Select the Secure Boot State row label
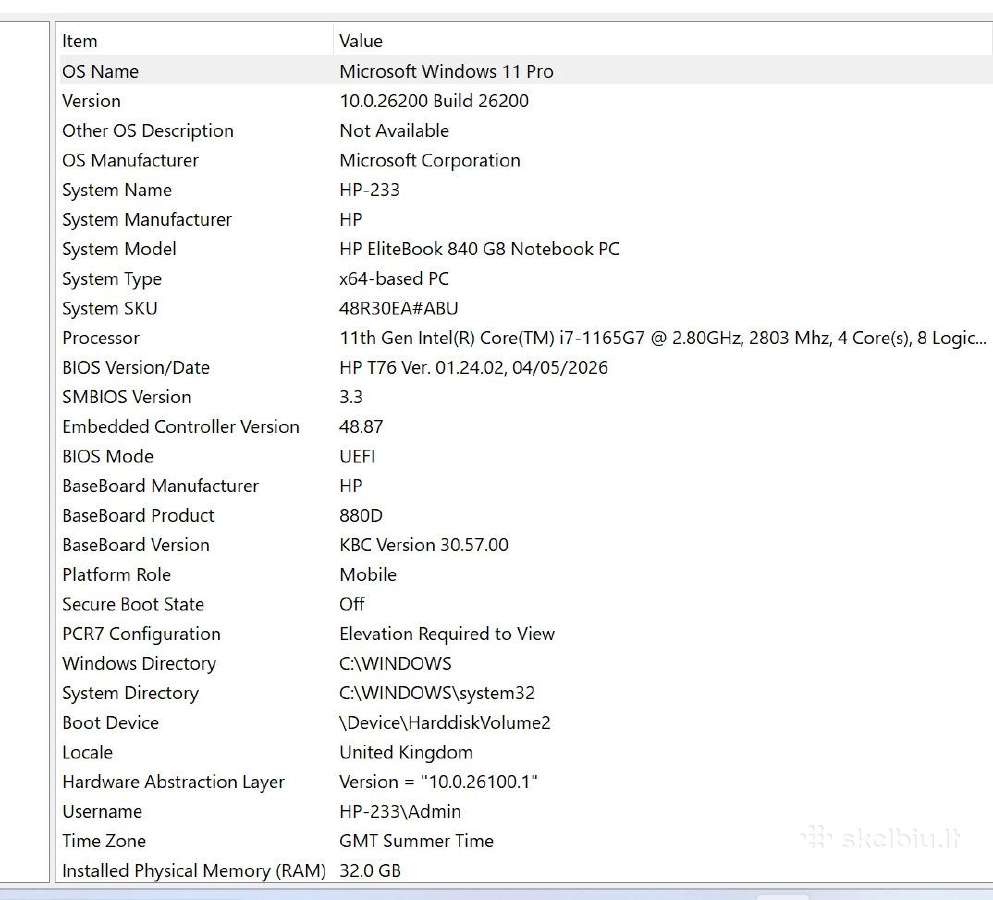 pyautogui.click(x=133, y=604)
